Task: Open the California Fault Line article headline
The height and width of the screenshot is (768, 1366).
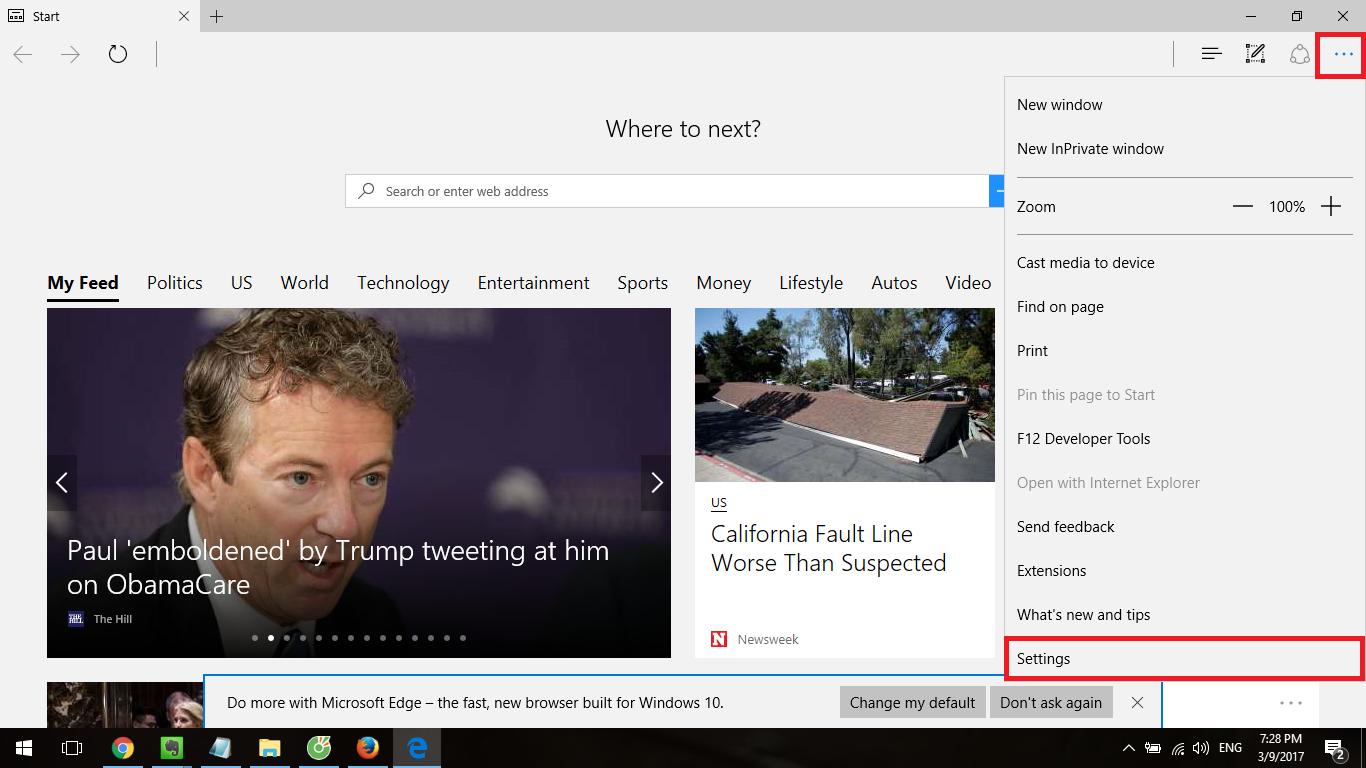Action: pos(829,548)
